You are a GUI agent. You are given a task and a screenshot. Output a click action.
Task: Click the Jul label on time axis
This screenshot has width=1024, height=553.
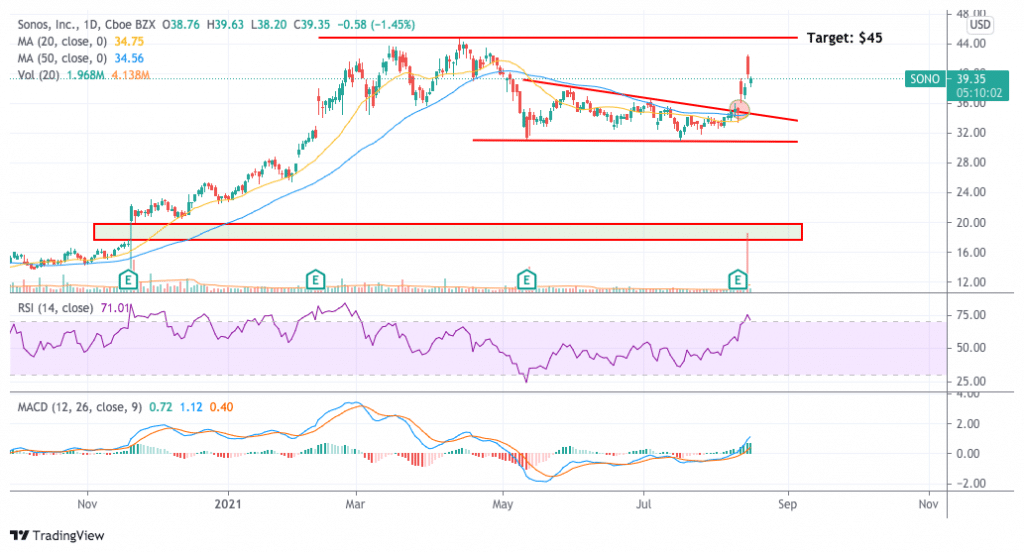click(x=644, y=504)
